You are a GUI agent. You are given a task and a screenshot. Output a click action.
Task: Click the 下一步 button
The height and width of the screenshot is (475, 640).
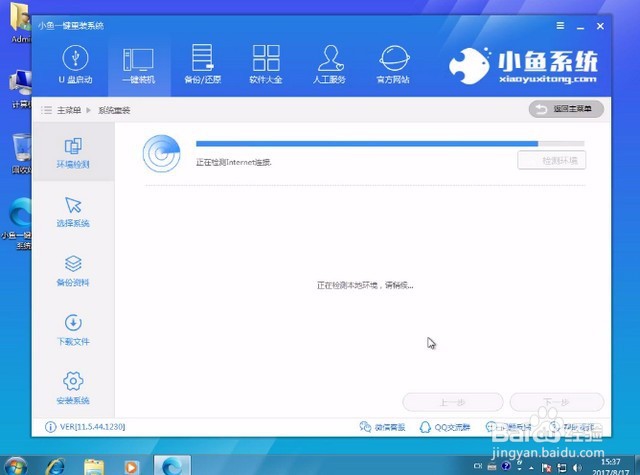click(557, 402)
